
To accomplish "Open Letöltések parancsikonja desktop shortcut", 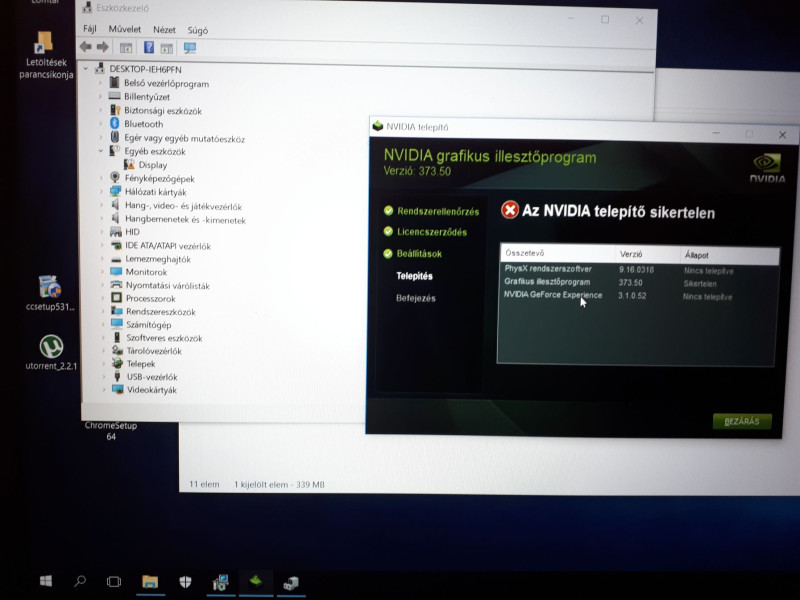I will click(46, 55).
